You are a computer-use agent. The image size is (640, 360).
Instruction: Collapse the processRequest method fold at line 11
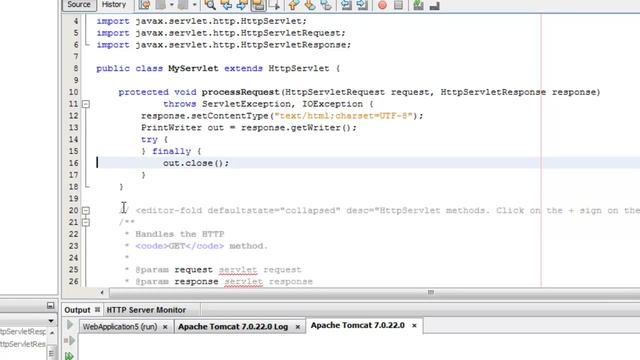click(x=86, y=104)
